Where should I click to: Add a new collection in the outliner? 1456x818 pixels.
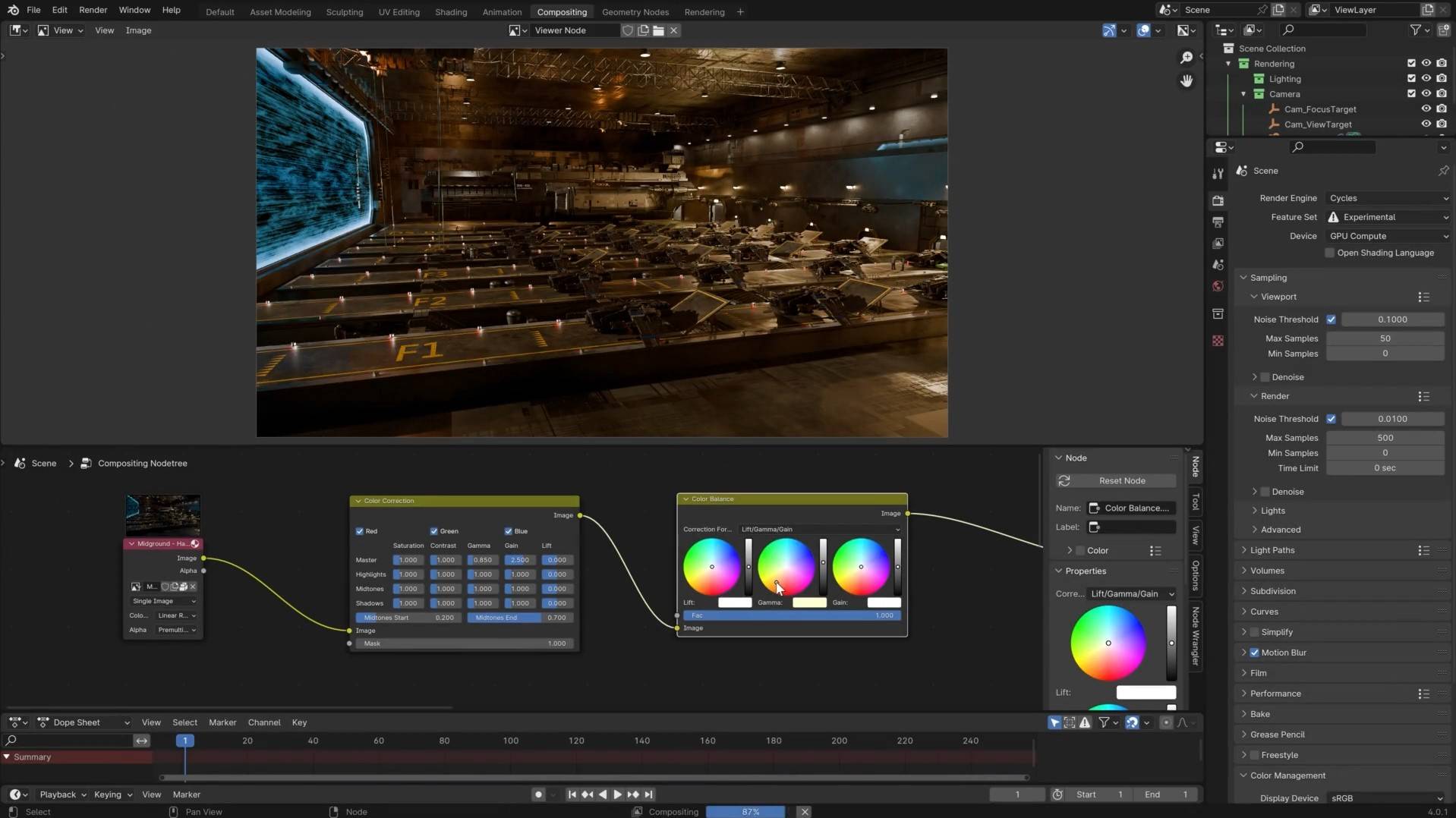click(x=1443, y=30)
